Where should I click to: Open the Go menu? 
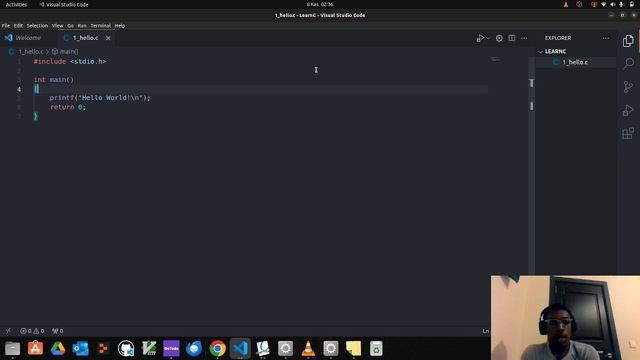[71, 25]
